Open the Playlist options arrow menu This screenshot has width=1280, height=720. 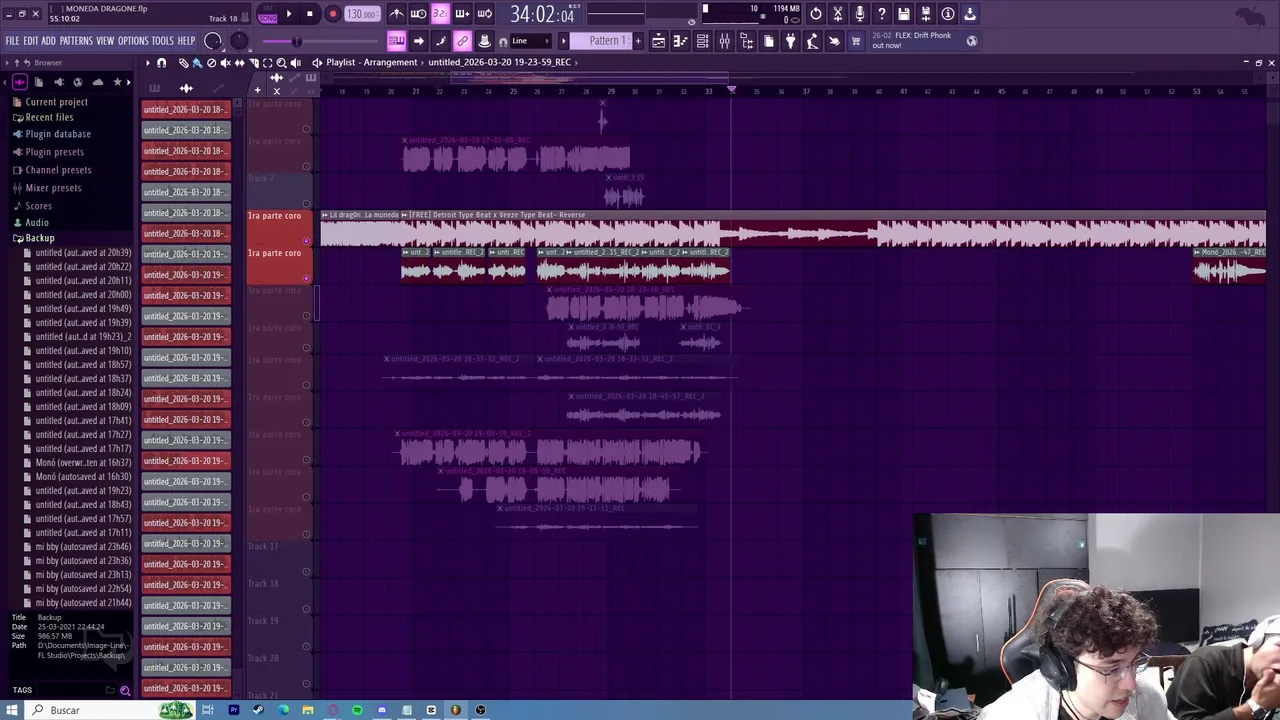pos(147,63)
